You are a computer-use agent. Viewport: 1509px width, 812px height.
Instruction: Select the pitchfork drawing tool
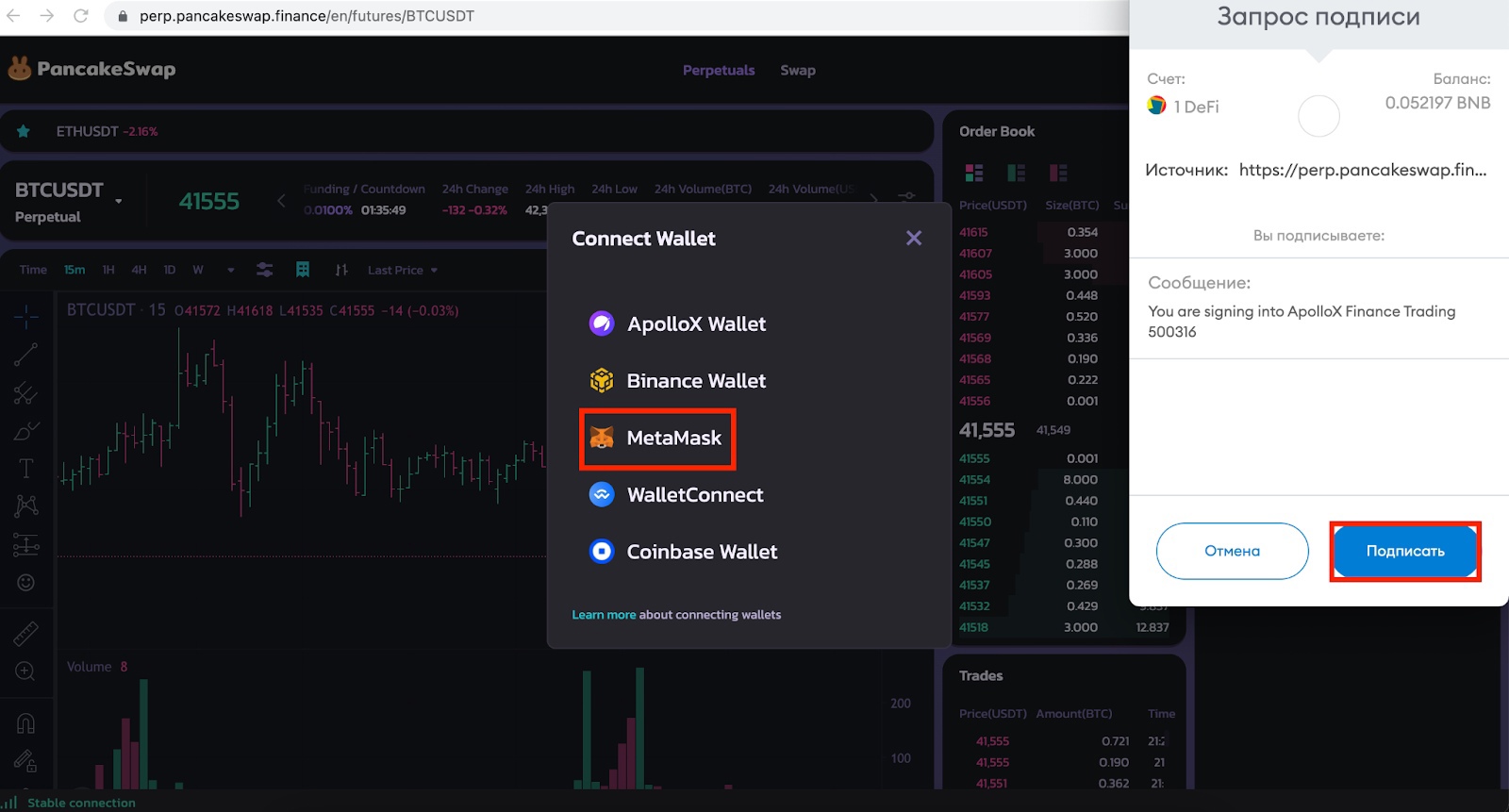[25, 393]
